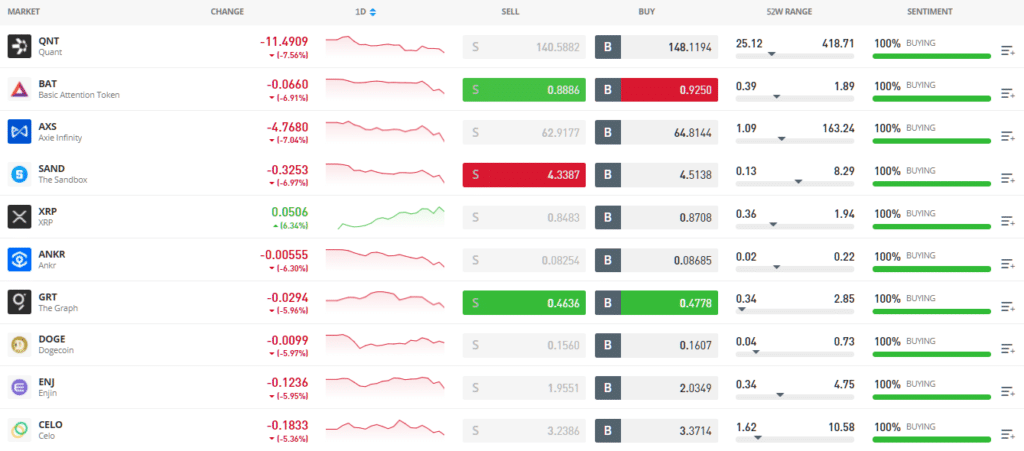The height and width of the screenshot is (451, 1024).
Task: Add CELO to watchlist via list-plus icon
Action: pos(1008,434)
